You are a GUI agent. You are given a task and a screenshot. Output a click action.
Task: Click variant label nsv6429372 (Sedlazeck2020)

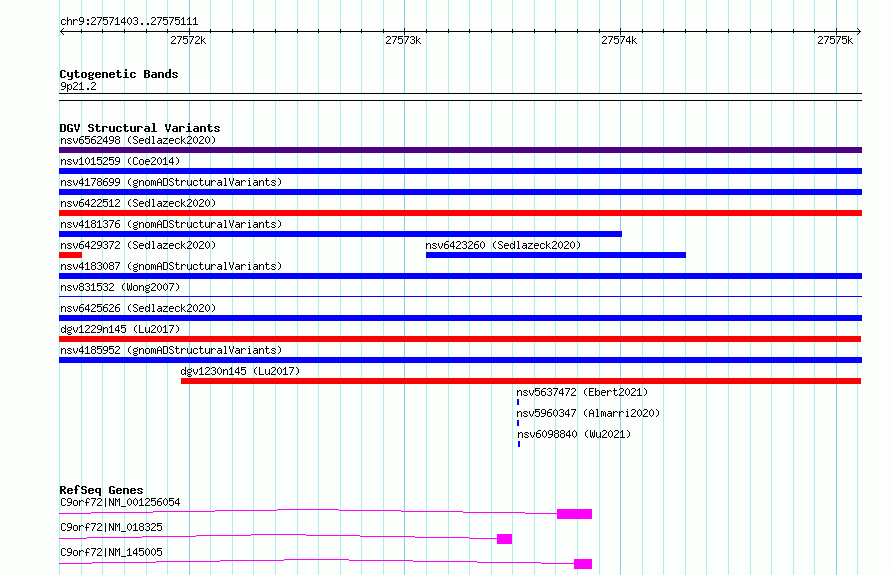click(x=138, y=245)
